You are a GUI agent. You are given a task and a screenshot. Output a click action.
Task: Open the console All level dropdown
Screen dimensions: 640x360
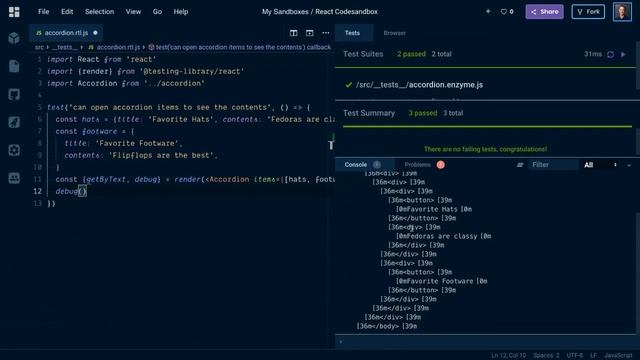pos(599,165)
